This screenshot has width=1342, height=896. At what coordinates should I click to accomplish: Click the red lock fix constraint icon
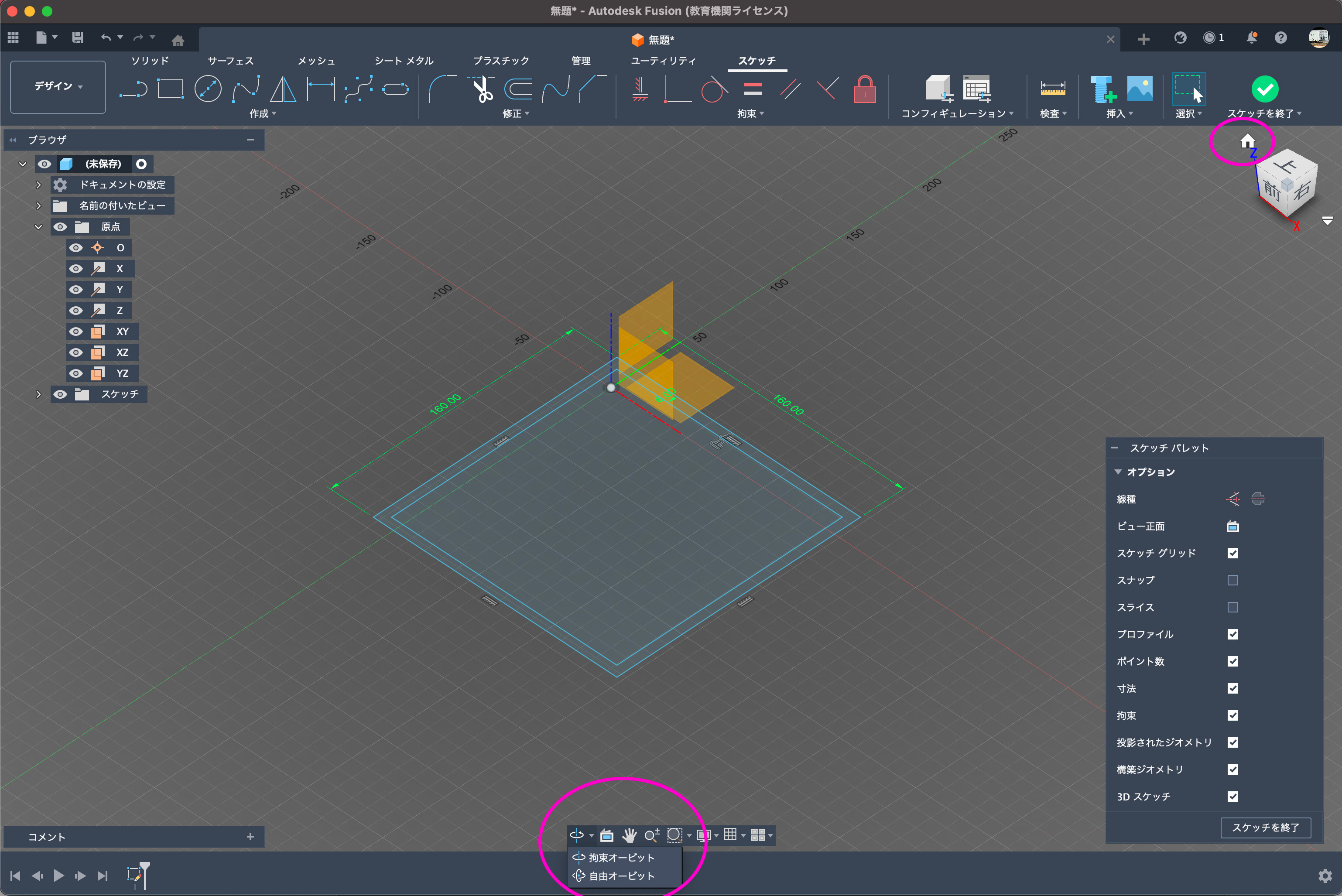tap(864, 89)
